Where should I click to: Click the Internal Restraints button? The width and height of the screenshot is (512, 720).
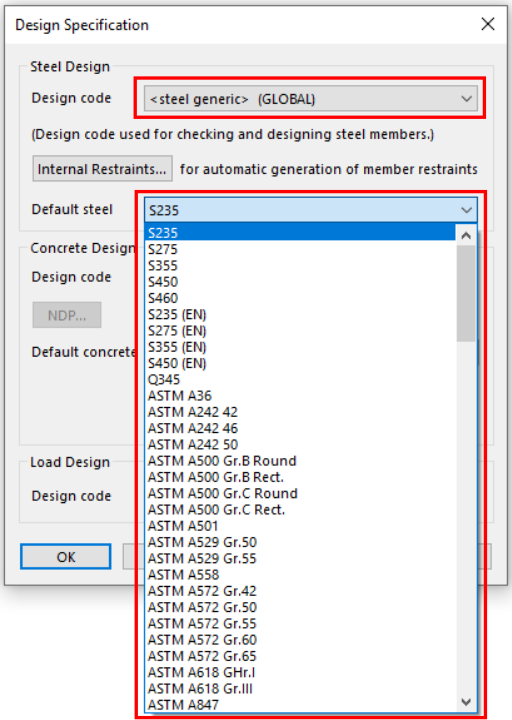click(102, 169)
